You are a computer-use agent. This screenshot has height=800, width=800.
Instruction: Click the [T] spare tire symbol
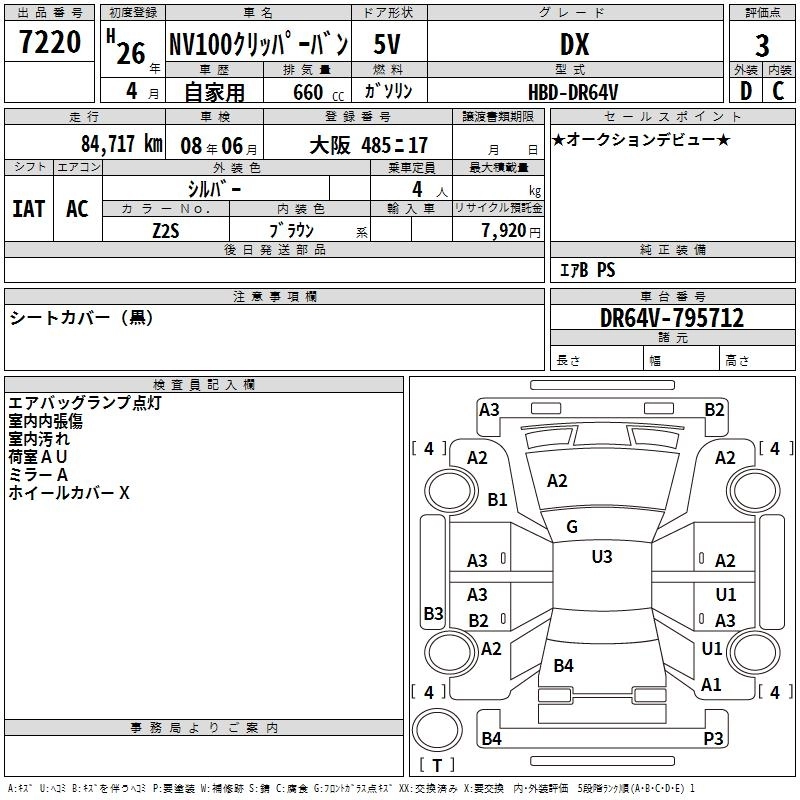click(436, 766)
